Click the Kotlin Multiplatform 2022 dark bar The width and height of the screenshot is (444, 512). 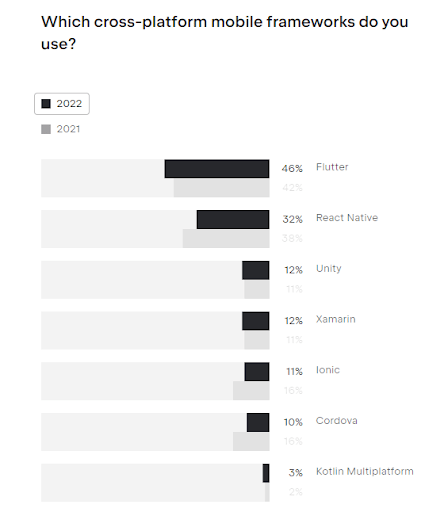(266, 473)
